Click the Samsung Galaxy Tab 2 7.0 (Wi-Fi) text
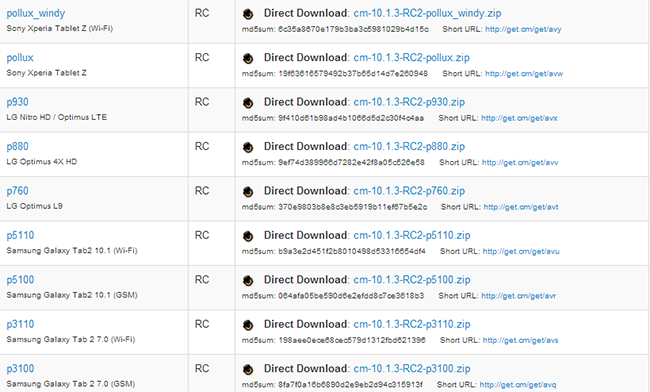Image resolution: width=650 pixels, height=392 pixels. coord(71,339)
